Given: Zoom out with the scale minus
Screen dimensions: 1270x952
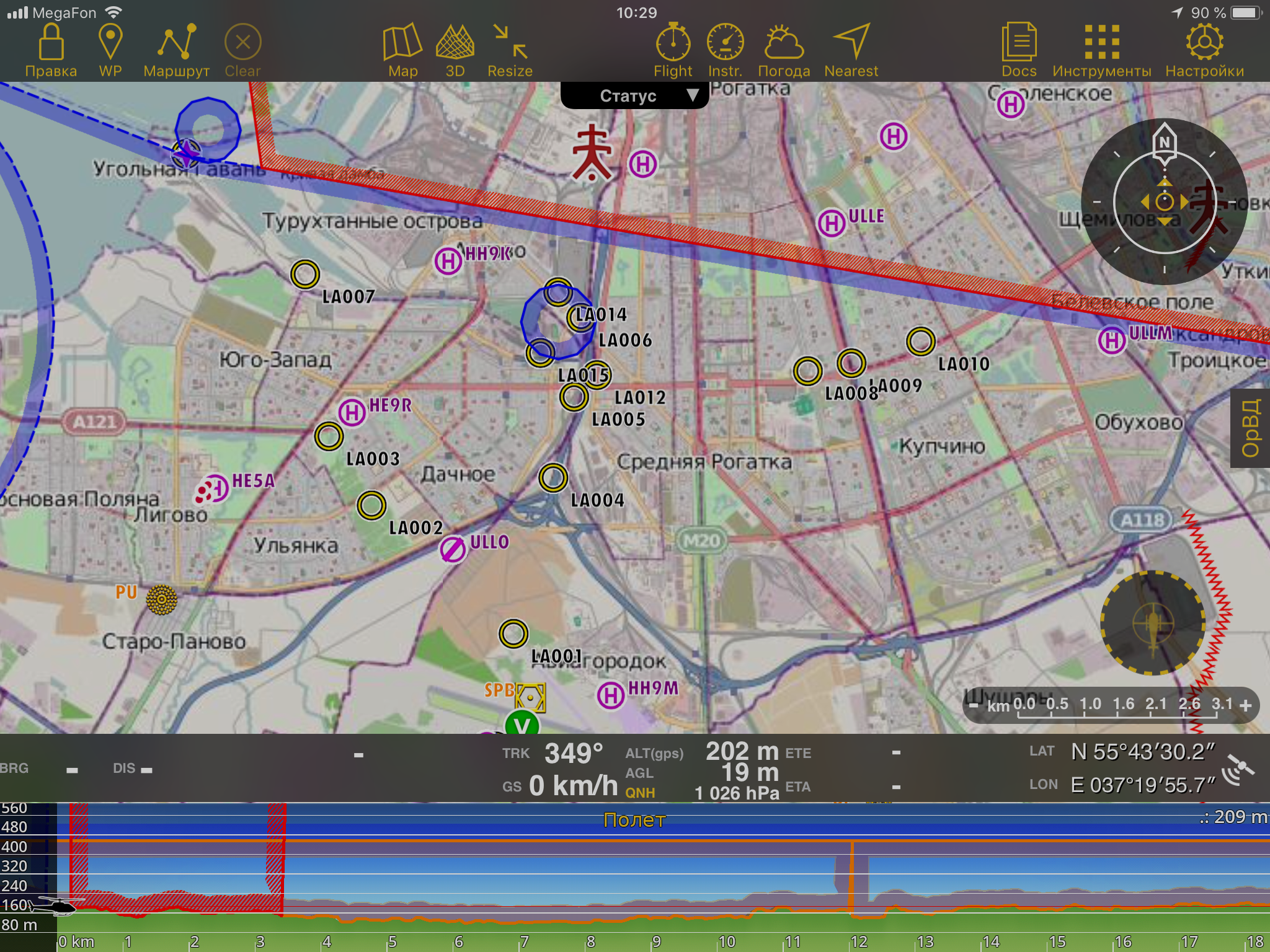Looking at the screenshot, I should [x=974, y=705].
